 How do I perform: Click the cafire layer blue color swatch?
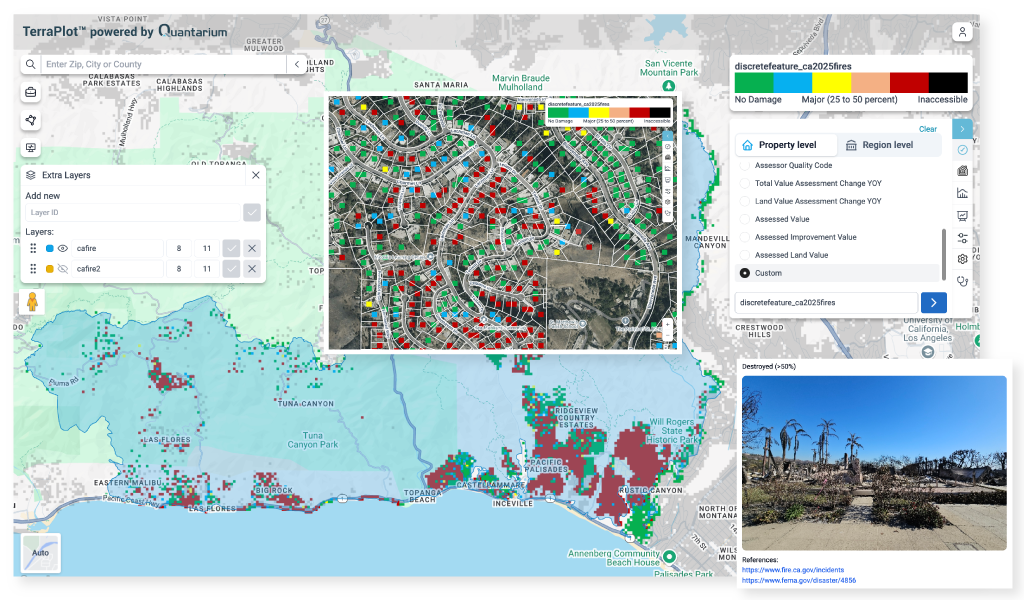click(50, 249)
